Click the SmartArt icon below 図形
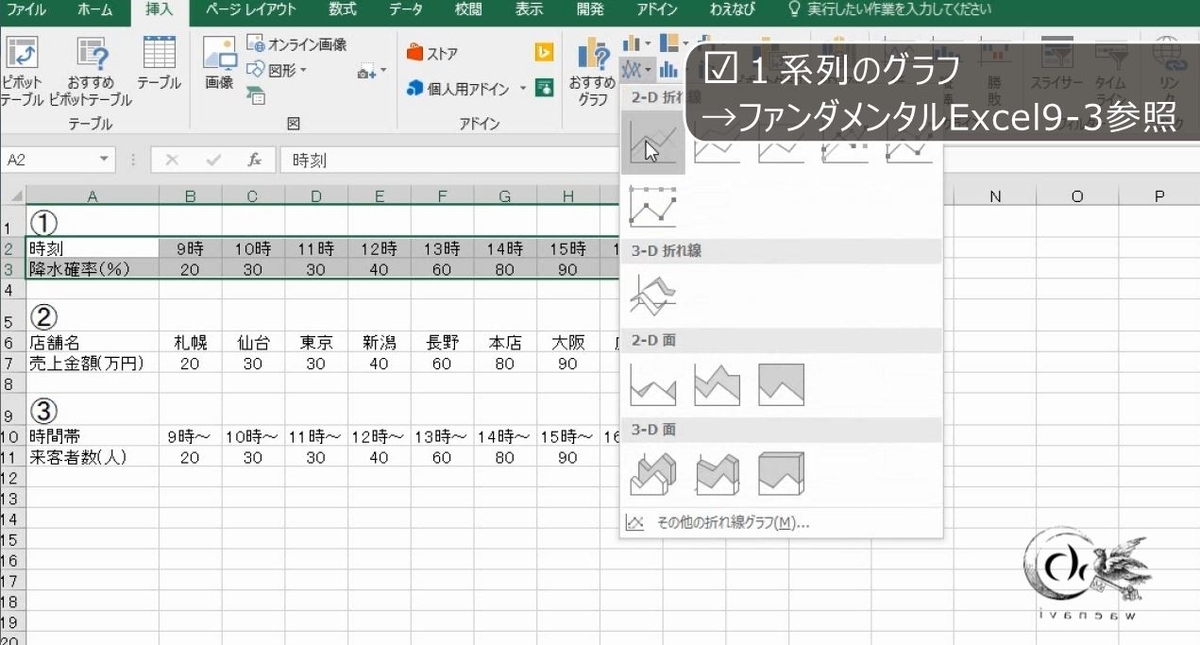Image resolution: width=1200 pixels, height=645 pixels. tap(256, 96)
